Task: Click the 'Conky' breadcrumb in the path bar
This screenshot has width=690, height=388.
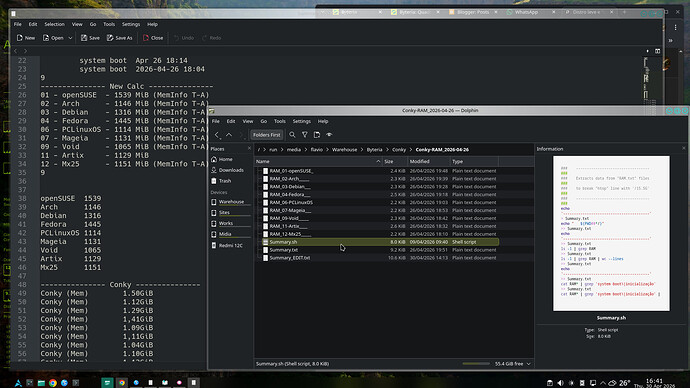Action: (x=399, y=150)
